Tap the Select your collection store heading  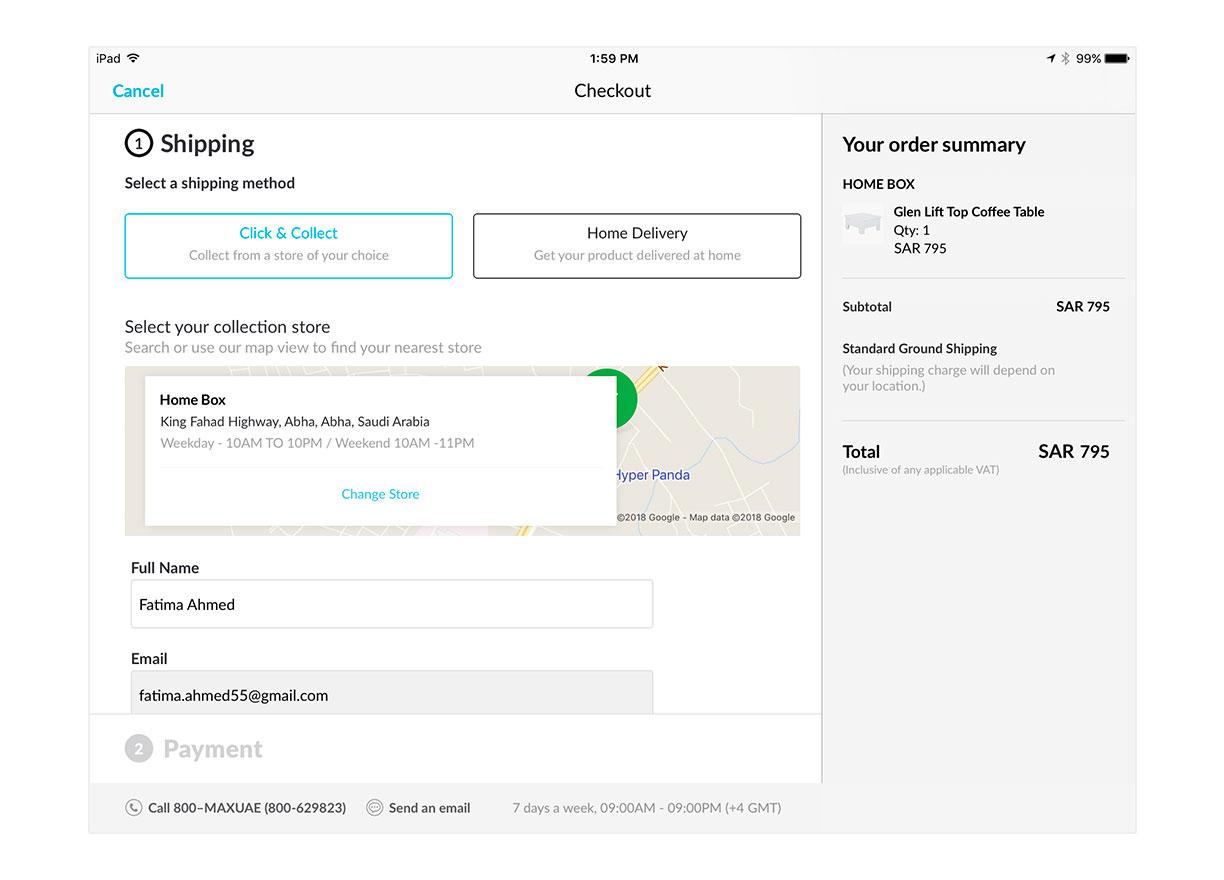click(227, 327)
